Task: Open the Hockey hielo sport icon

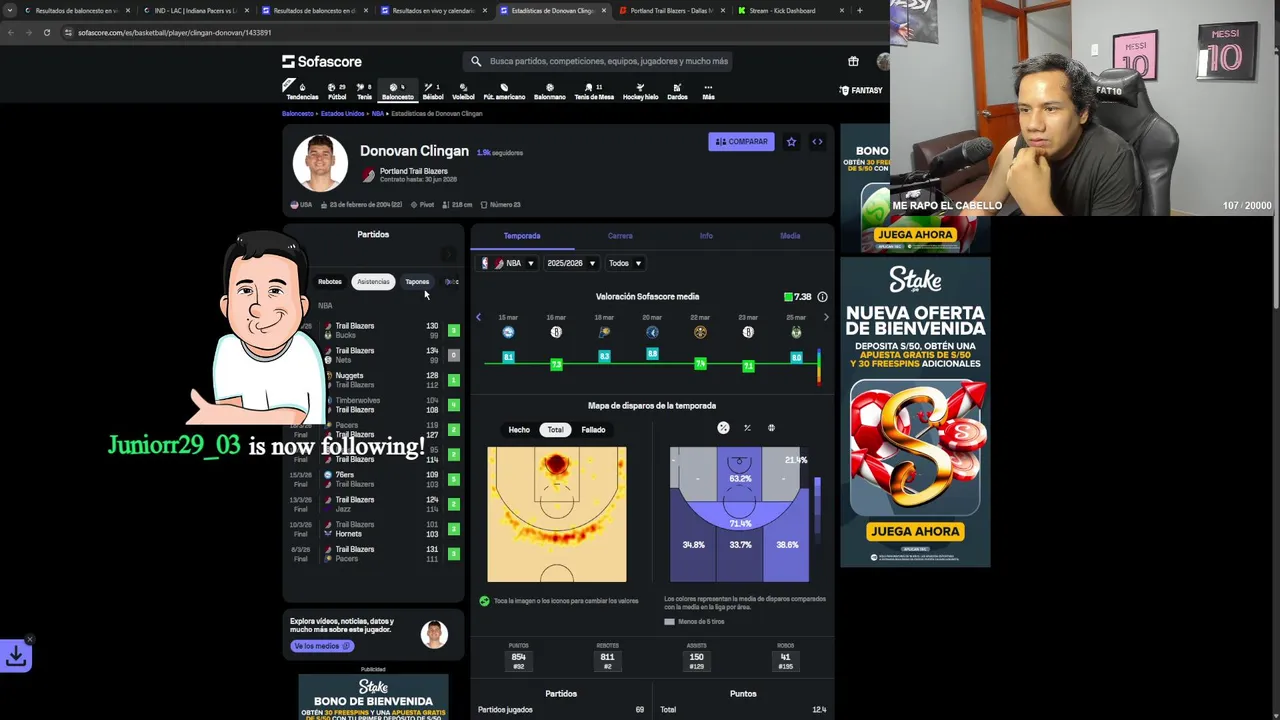Action: [x=640, y=91]
